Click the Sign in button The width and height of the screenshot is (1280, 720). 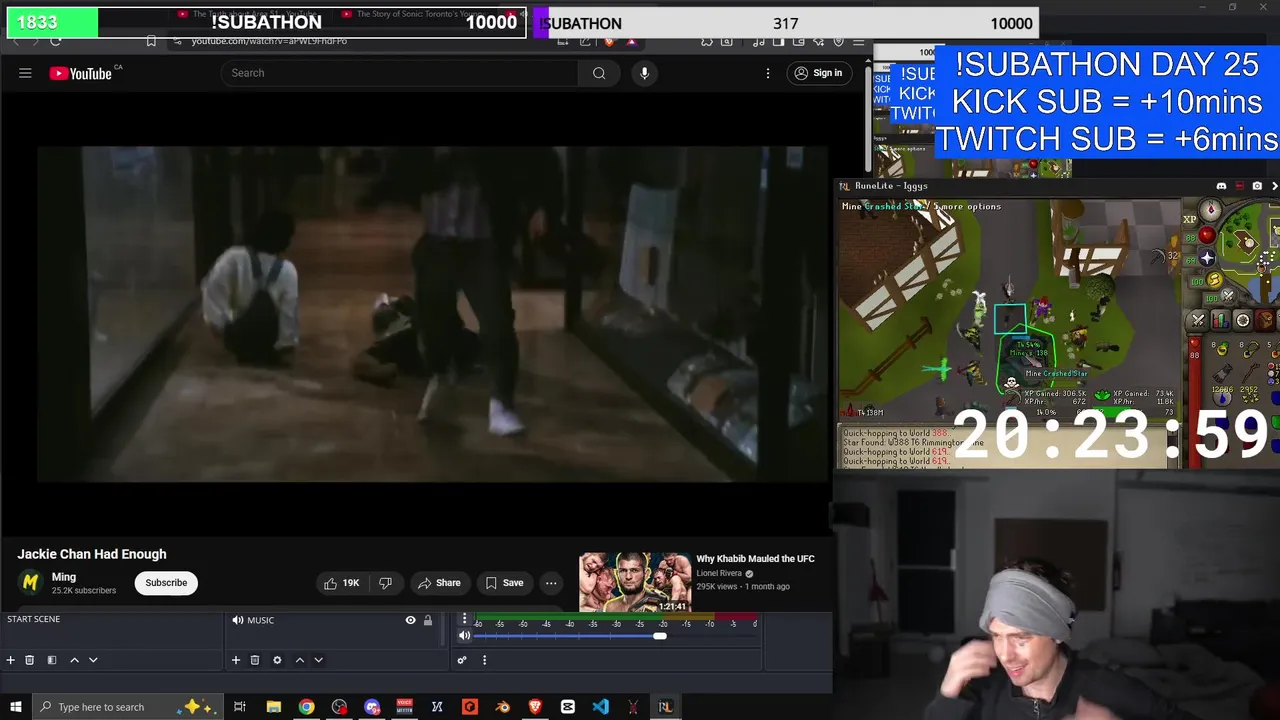(x=818, y=73)
